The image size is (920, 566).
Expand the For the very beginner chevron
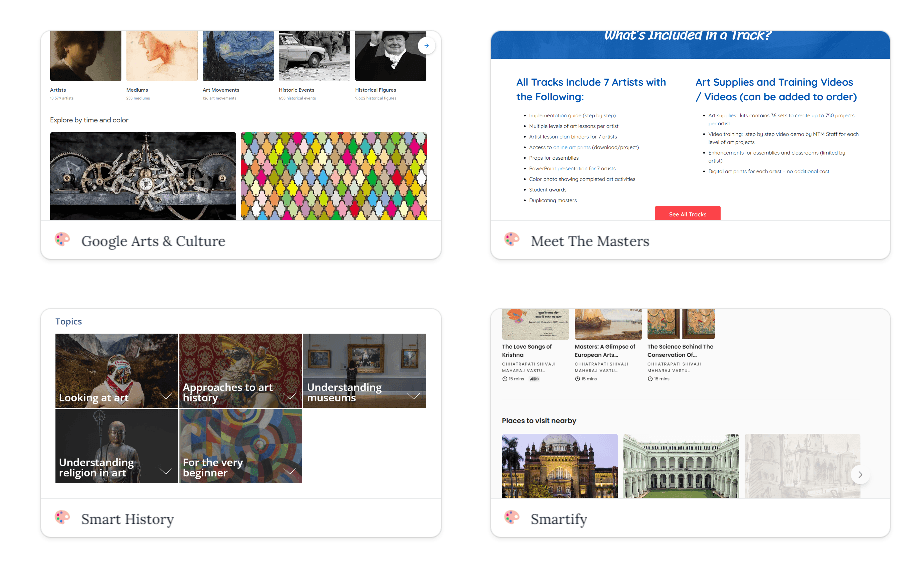tap(291, 472)
